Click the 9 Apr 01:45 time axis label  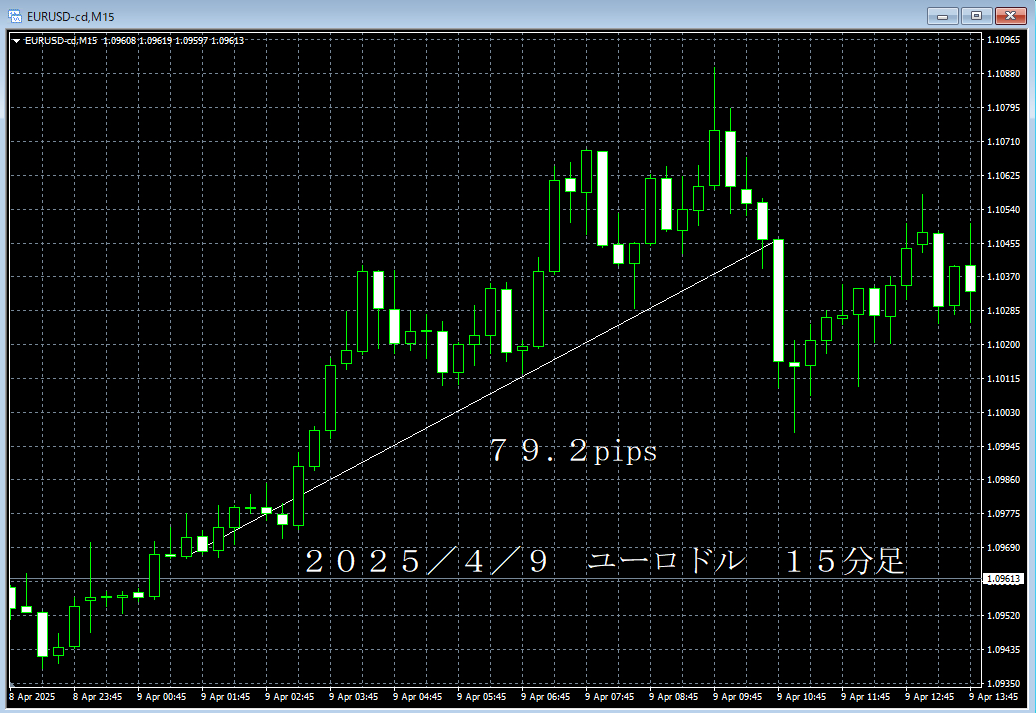(225, 697)
